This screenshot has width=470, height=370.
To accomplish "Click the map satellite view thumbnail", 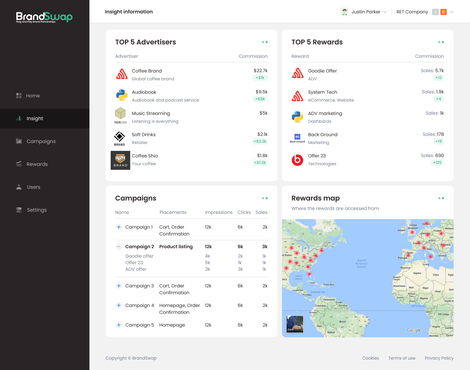I will click(295, 324).
